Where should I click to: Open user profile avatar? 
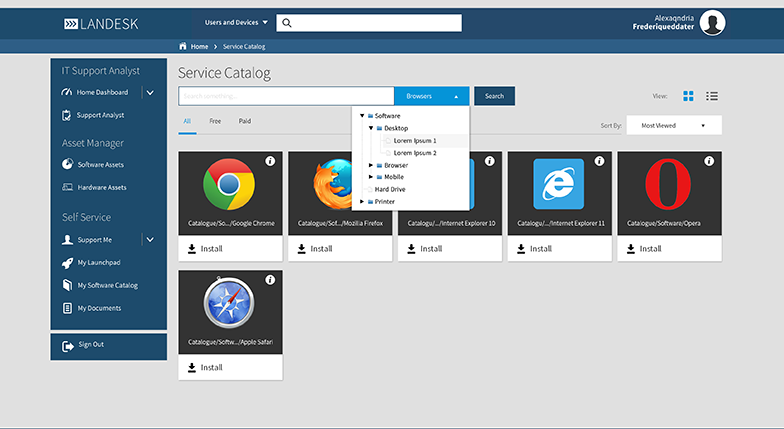click(712, 23)
